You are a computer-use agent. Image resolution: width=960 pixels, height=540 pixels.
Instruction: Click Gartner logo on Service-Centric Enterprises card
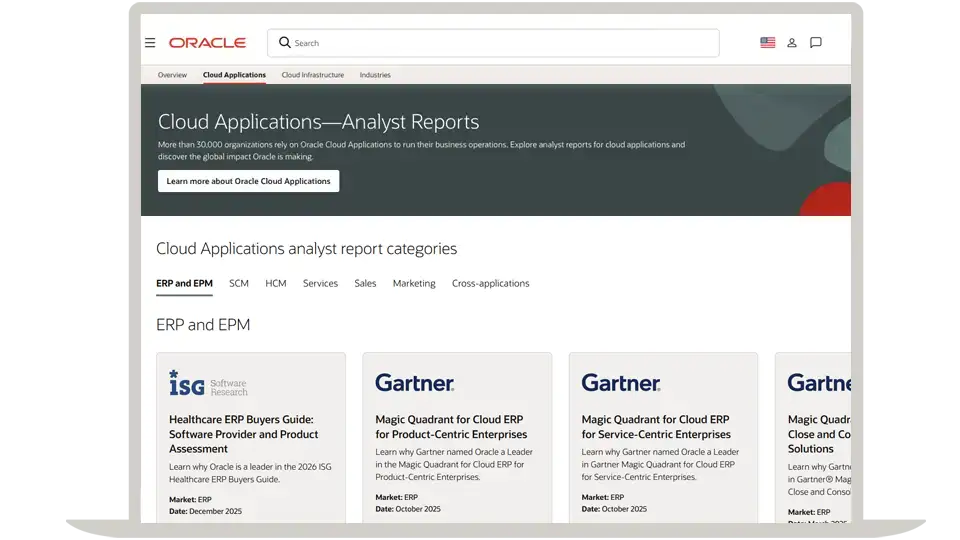tap(621, 383)
